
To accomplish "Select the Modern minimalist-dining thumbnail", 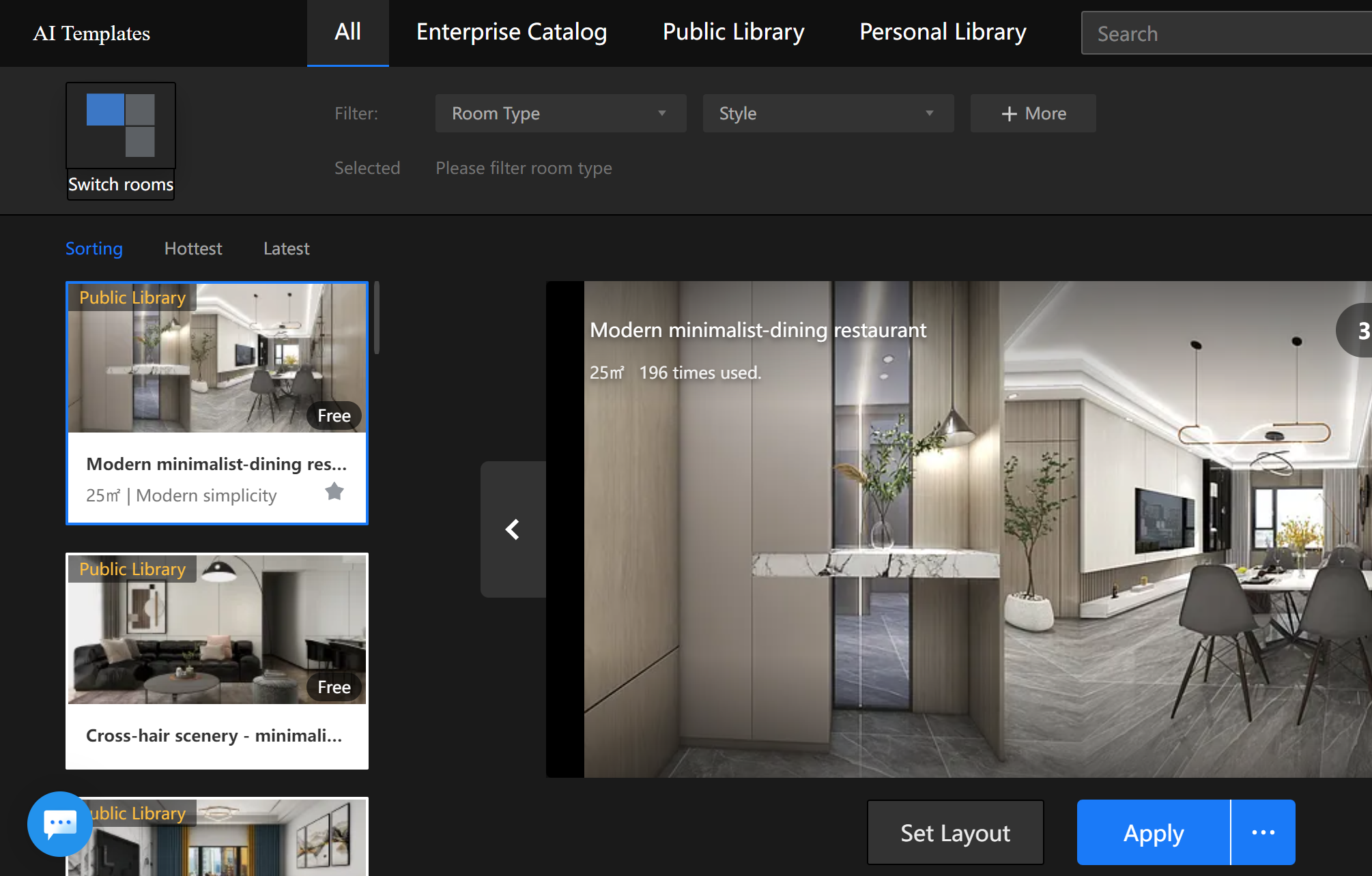I will (217, 358).
